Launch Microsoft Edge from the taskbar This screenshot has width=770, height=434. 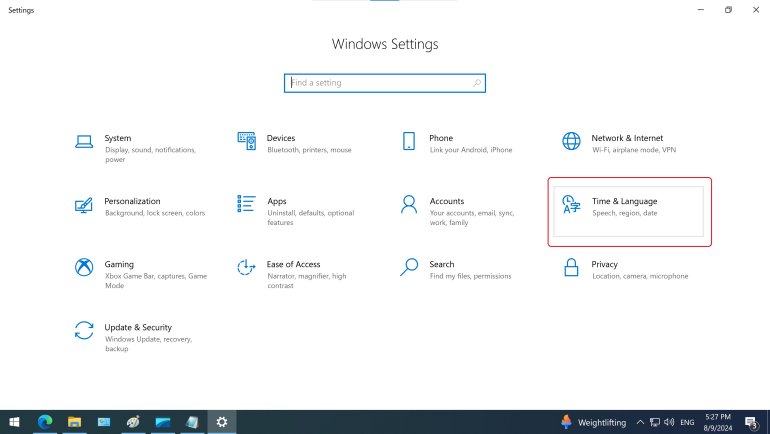[x=45, y=422]
